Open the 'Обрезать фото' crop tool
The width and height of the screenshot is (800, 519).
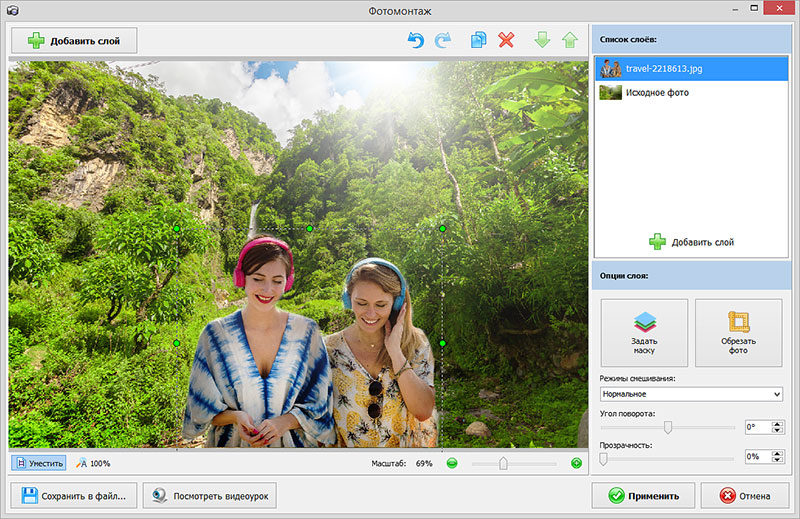click(738, 333)
